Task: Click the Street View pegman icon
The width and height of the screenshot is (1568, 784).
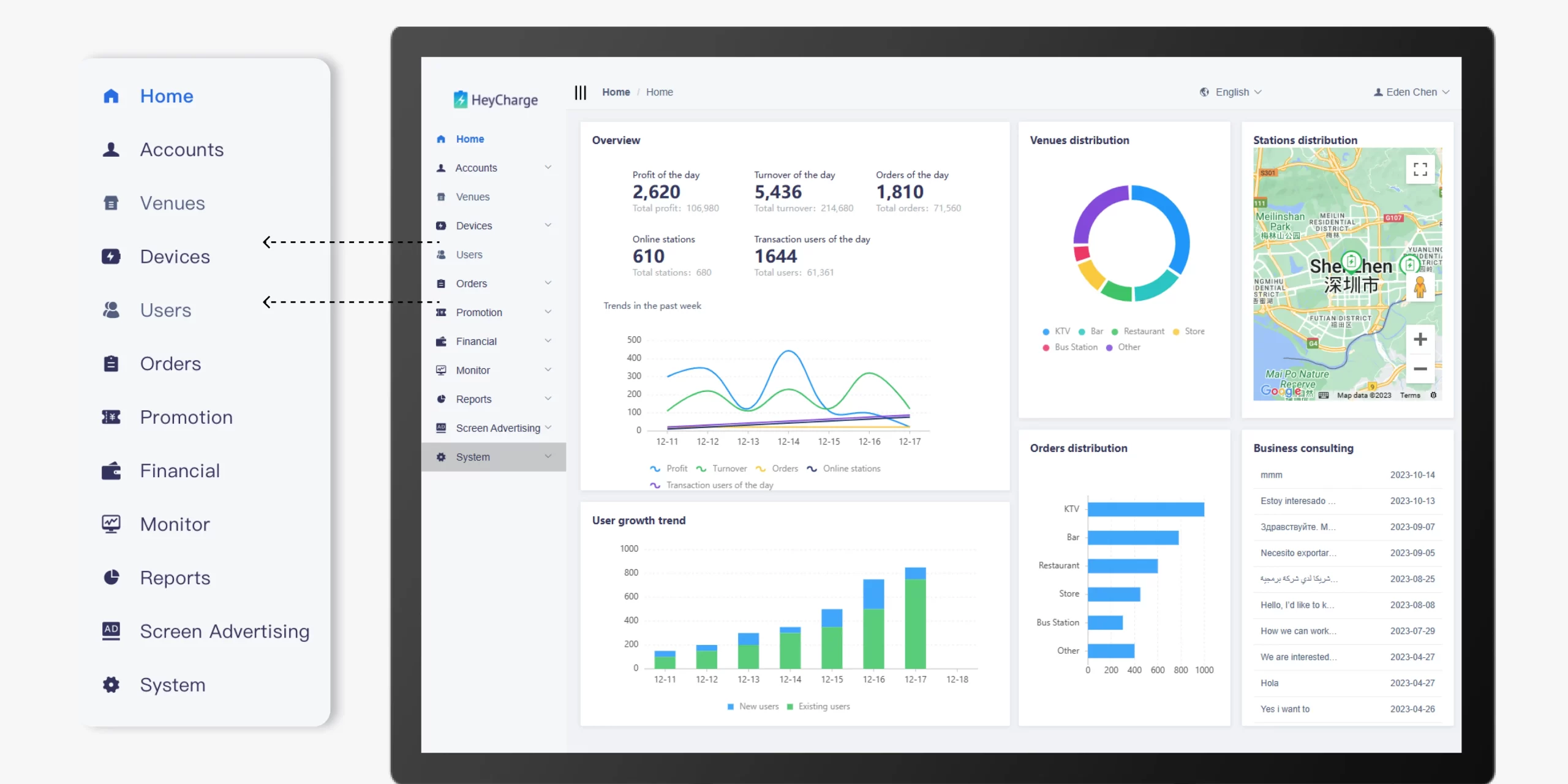Action: tap(1420, 286)
